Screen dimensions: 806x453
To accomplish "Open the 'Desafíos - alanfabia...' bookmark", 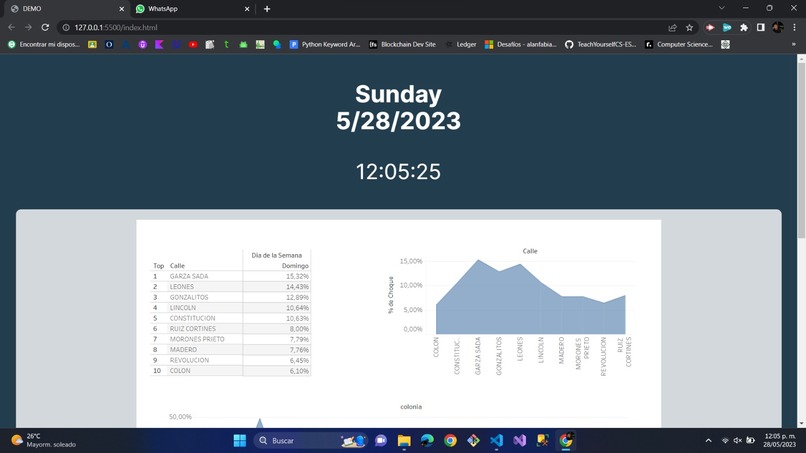I will (x=521, y=44).
